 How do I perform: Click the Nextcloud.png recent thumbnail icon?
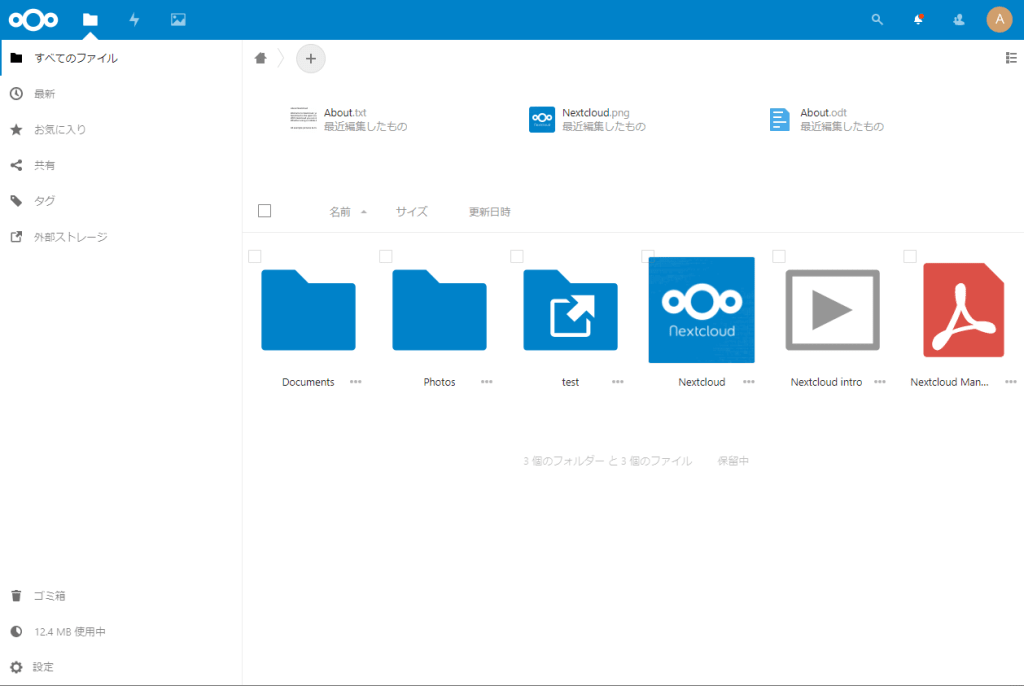542,120
